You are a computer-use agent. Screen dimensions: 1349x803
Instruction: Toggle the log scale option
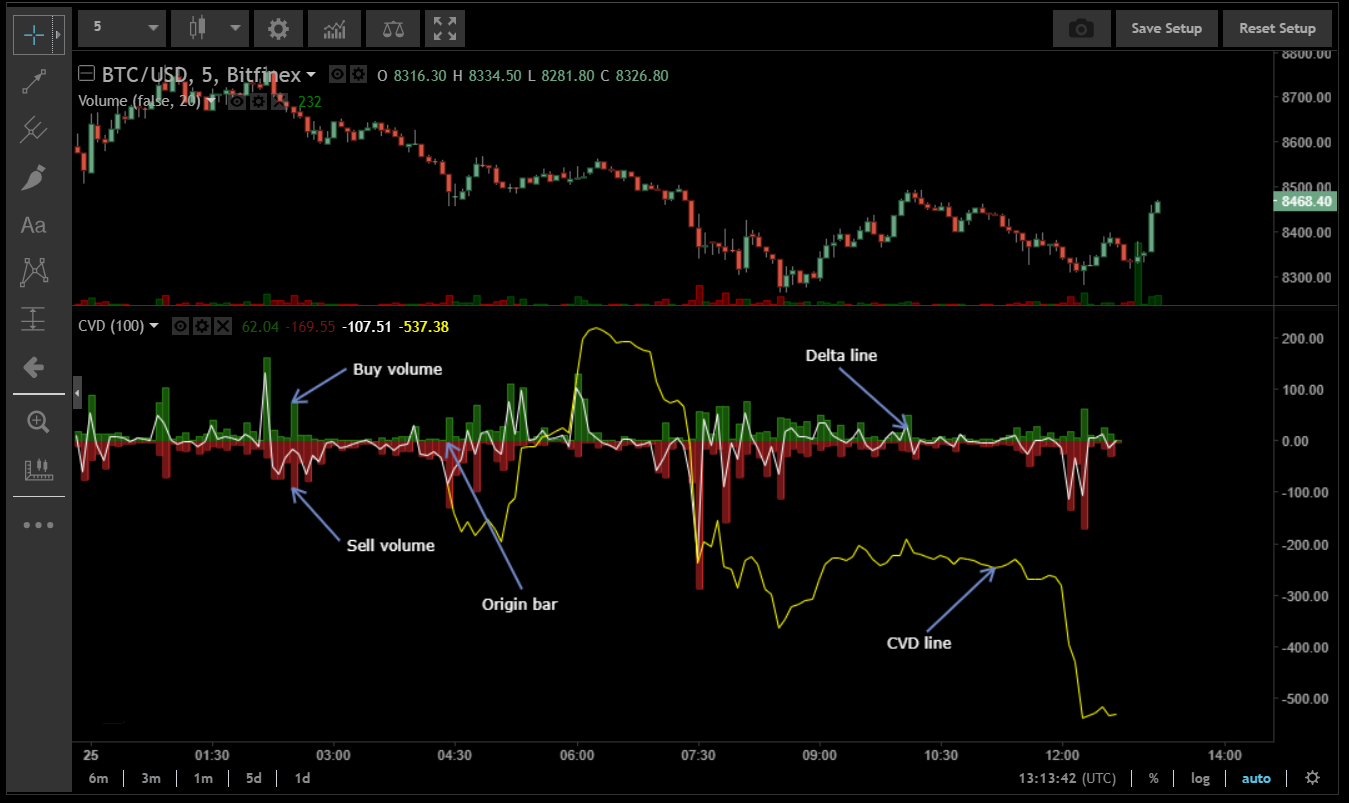click(1200, 778)
